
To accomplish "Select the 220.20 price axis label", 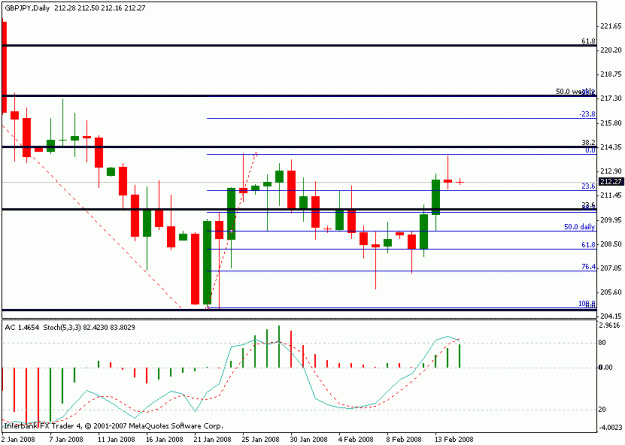I will 610,50.
